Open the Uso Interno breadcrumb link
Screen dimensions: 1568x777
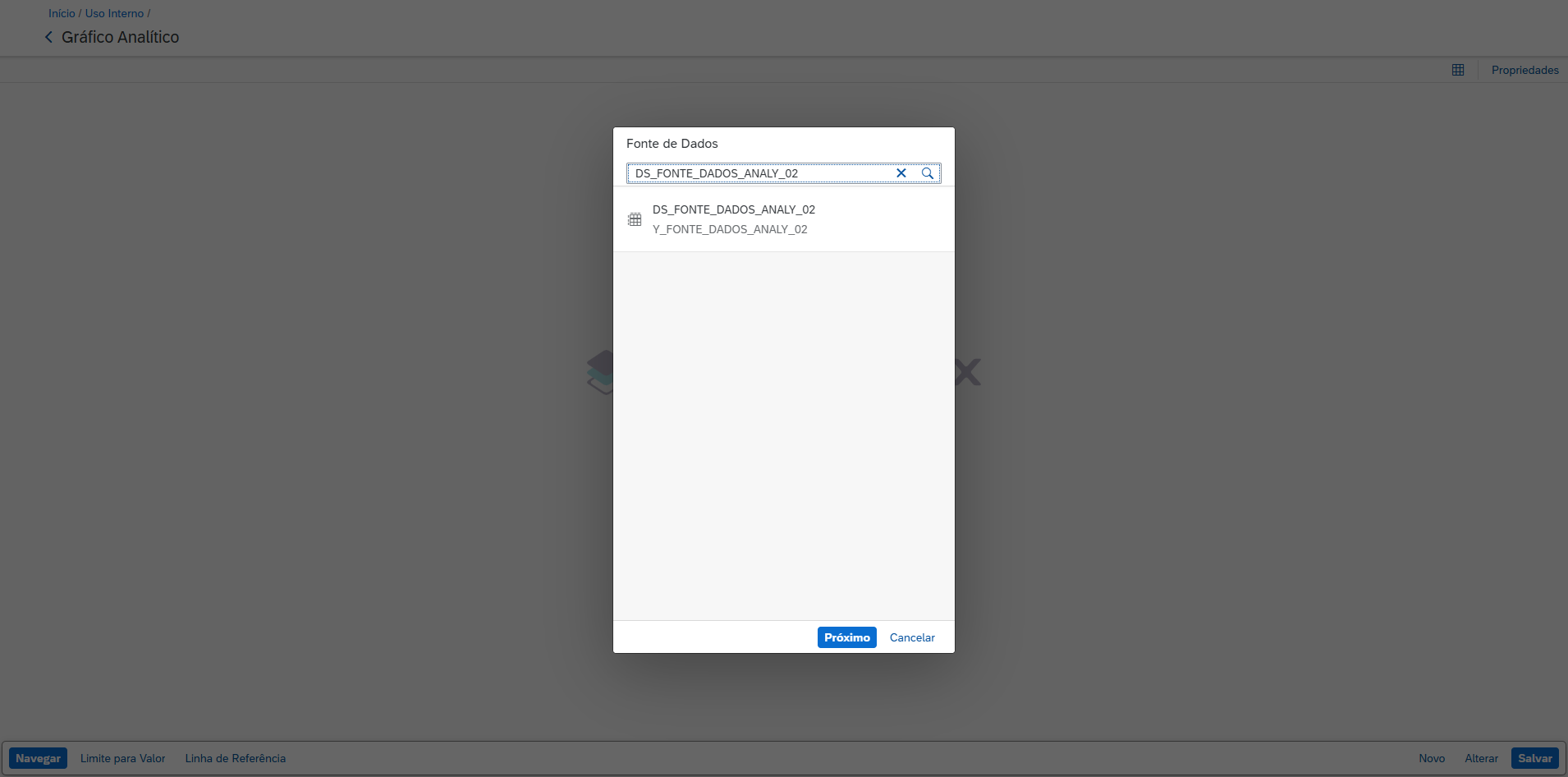114,13
